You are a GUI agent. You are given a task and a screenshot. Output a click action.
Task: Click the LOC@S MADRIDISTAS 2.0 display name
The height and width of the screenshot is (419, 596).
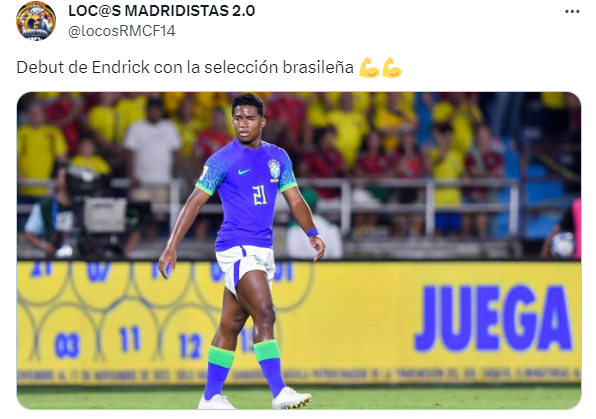pyautogui.click(x=162, y=11)
